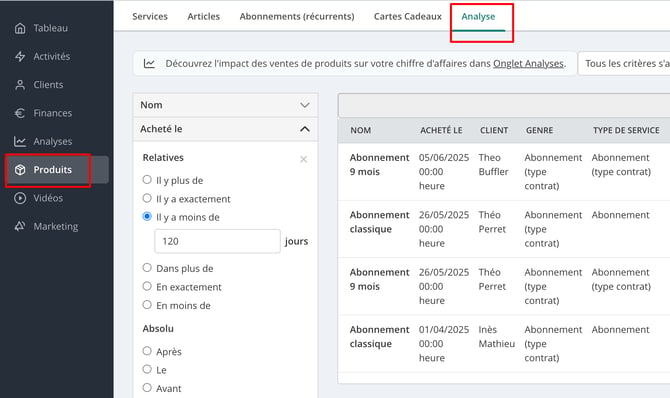Sort by TYPE DE SERVICE column header

[626, 130]
